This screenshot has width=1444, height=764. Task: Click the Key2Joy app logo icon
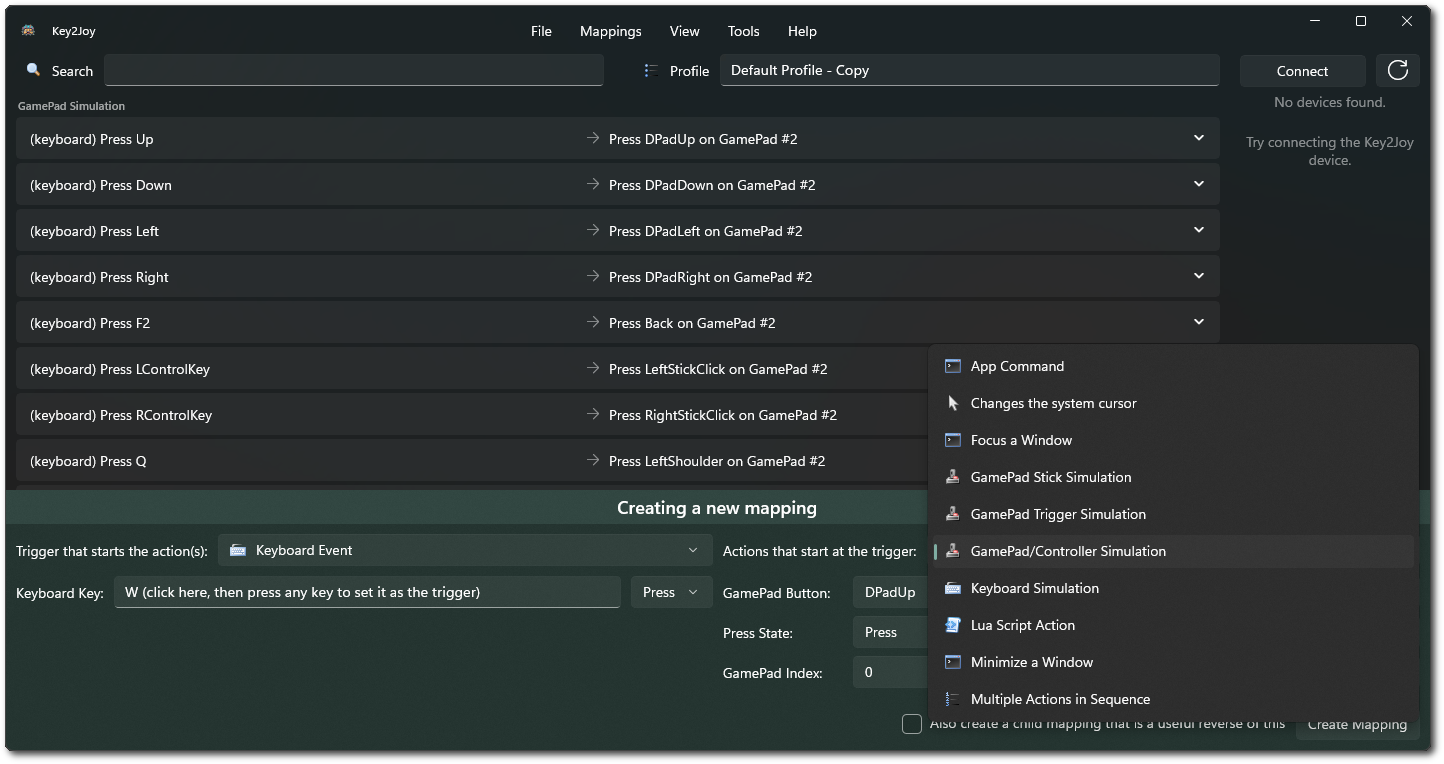click(x=28, y=31)
